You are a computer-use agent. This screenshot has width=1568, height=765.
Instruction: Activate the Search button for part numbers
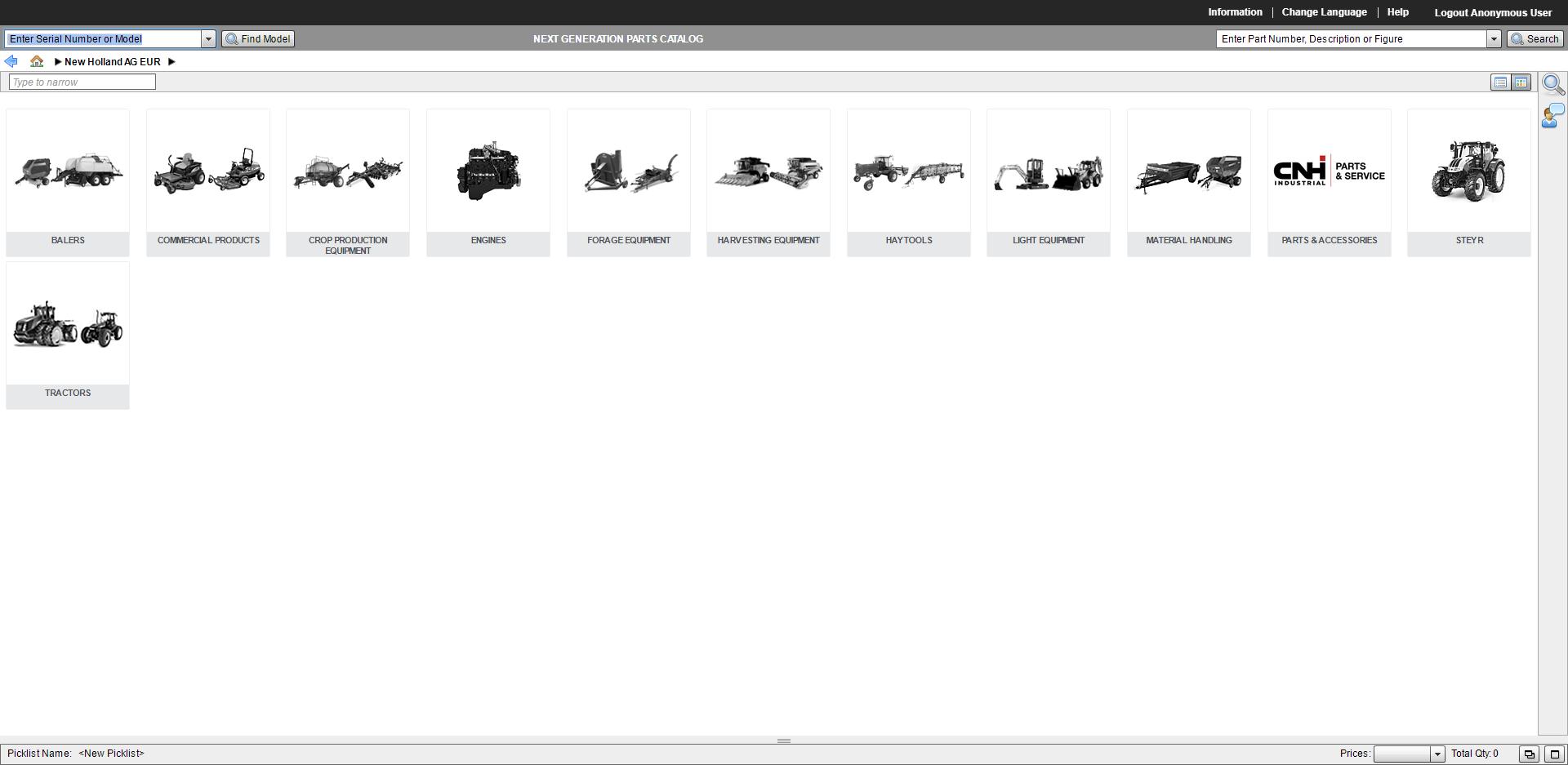click(1534, 38)
